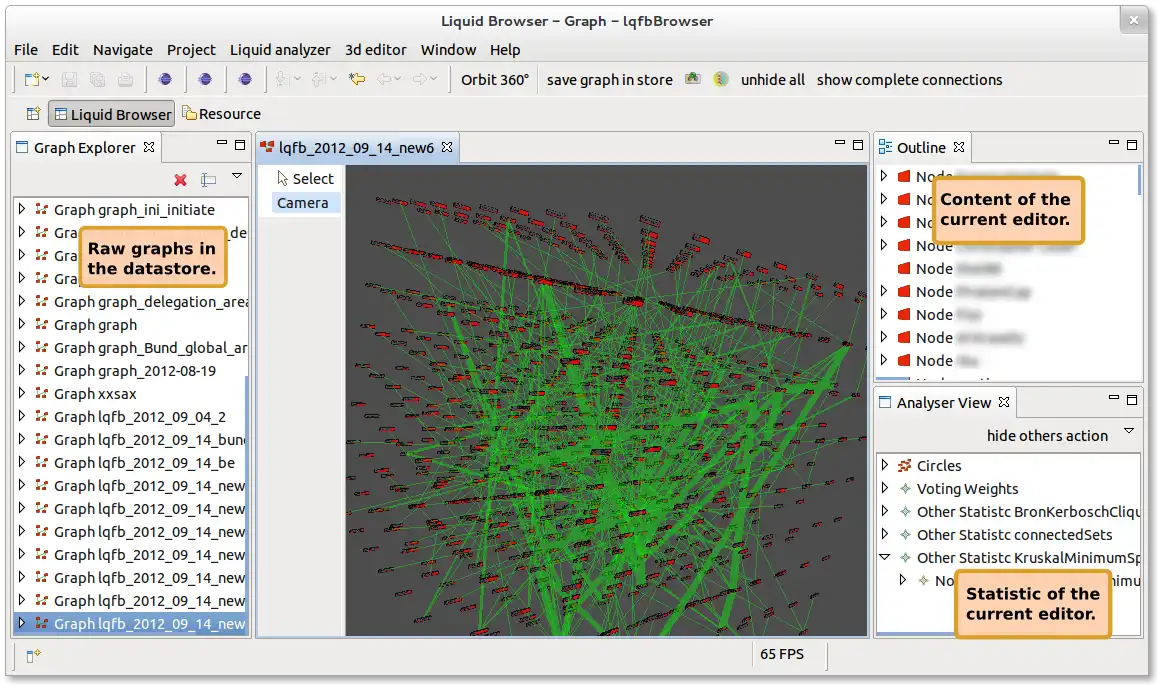Screen dimensions: 1158x685
Task: Select the Graph graph_Bund_global_ar row
Action: click(130, 348)
